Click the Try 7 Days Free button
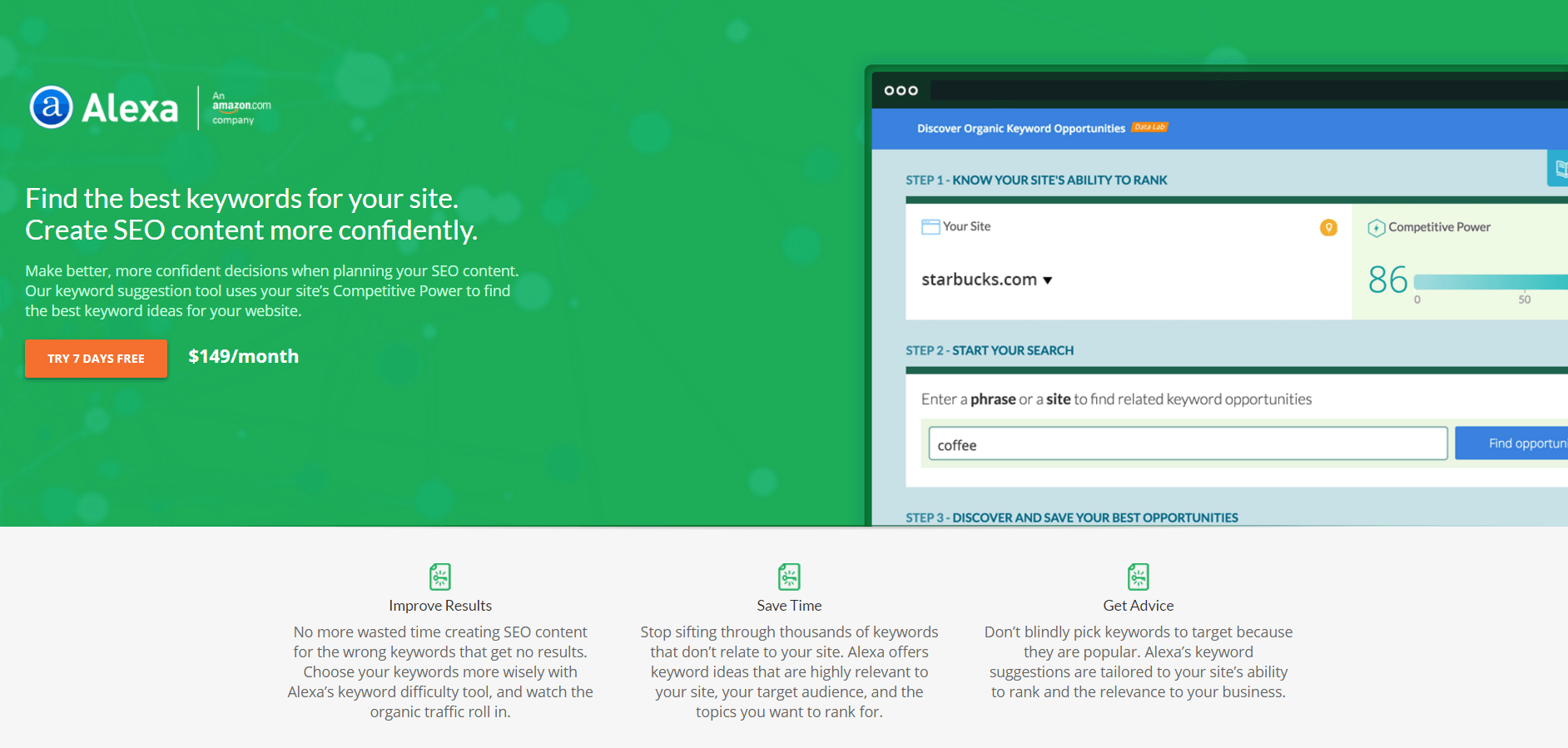This screenshot has width=1568, height=748. [96, 359]
